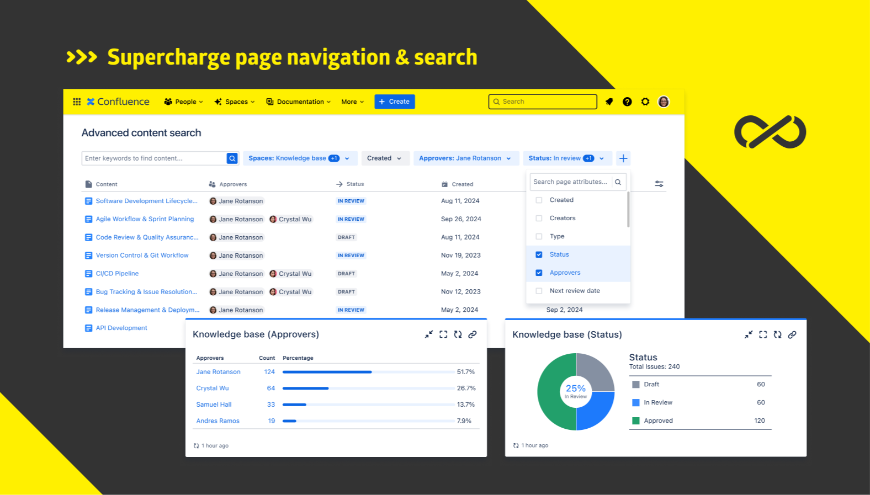Viewport: 870px width, 495px height.
Task: Click Jane Rotanson avatar in CI/CD Pipeline row
Action: [213, 274]
